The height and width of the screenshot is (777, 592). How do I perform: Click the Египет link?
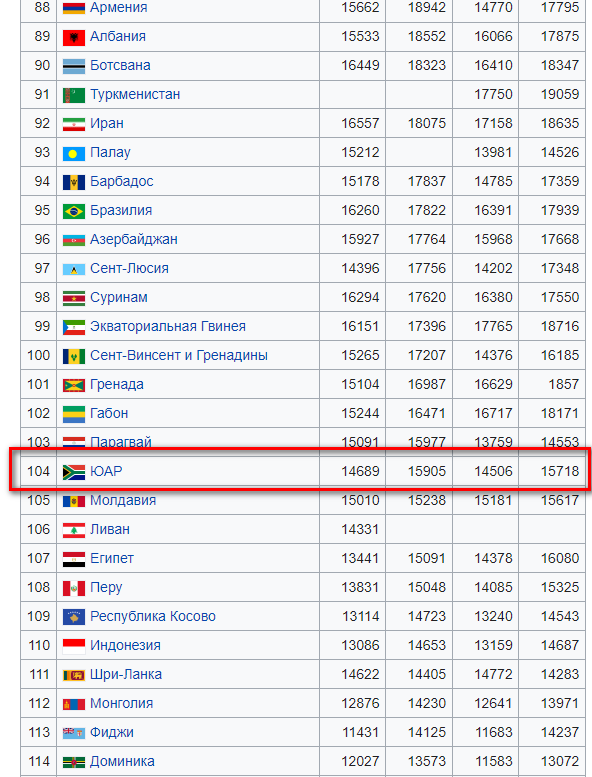tap(112, 558)
